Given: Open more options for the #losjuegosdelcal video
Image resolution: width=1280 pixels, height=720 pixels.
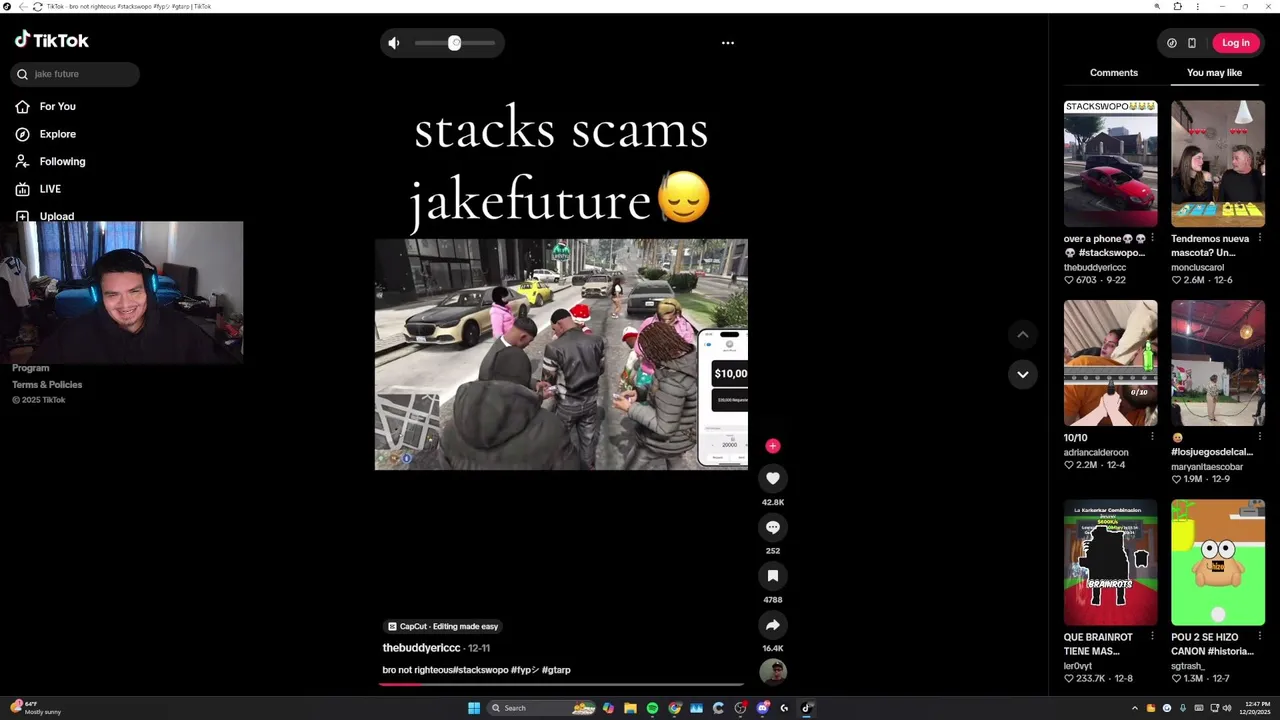Looking at the screenshot, I should [1259, 437].
